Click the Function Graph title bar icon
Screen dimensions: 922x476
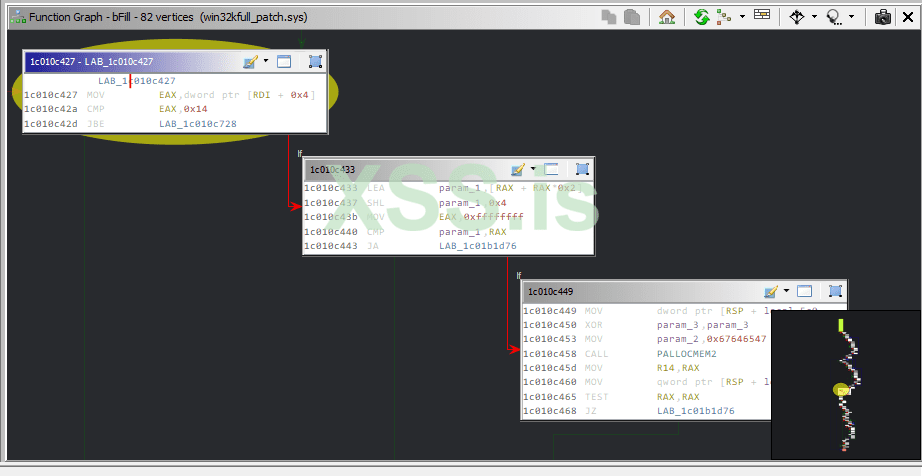(x=18, y=17)
